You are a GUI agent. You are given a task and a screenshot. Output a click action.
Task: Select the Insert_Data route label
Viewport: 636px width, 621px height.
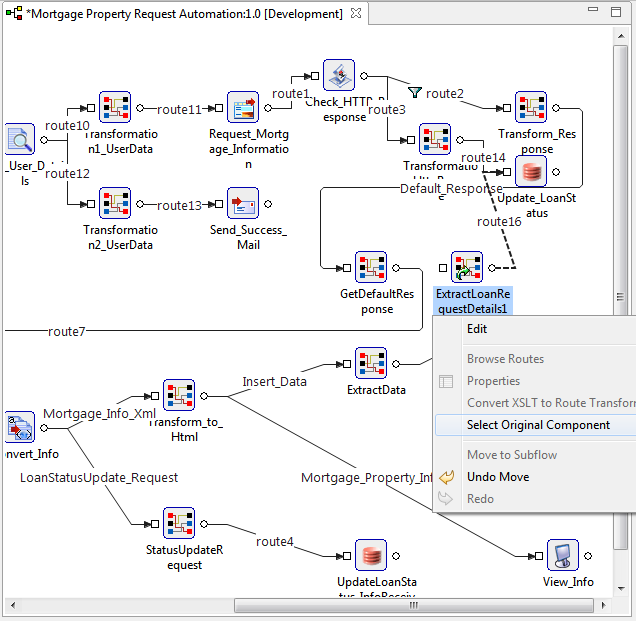coord(274,382)
